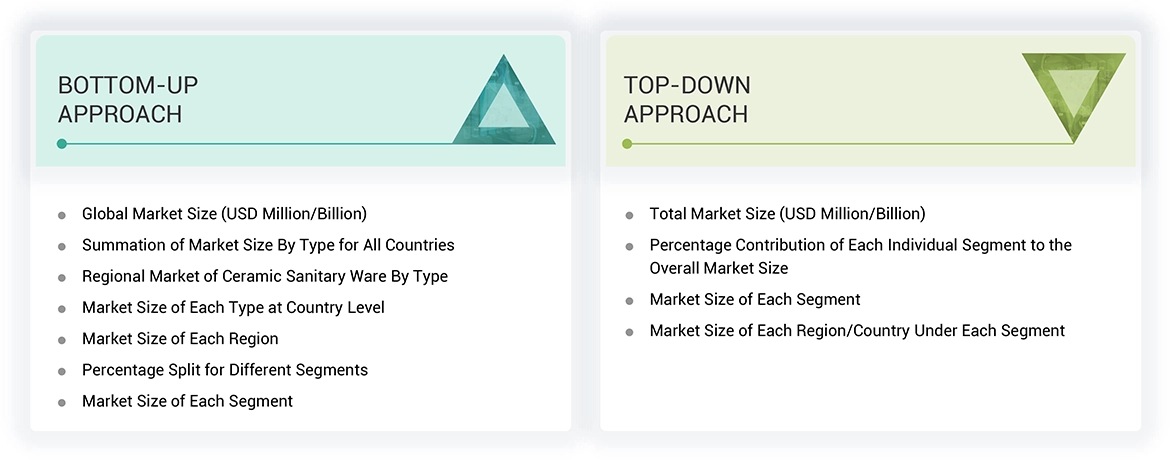Viewport: 1170px width, 460px height.
Task: Click the teal dot under Bottom-Up heading
Action: tap(62, 144)
